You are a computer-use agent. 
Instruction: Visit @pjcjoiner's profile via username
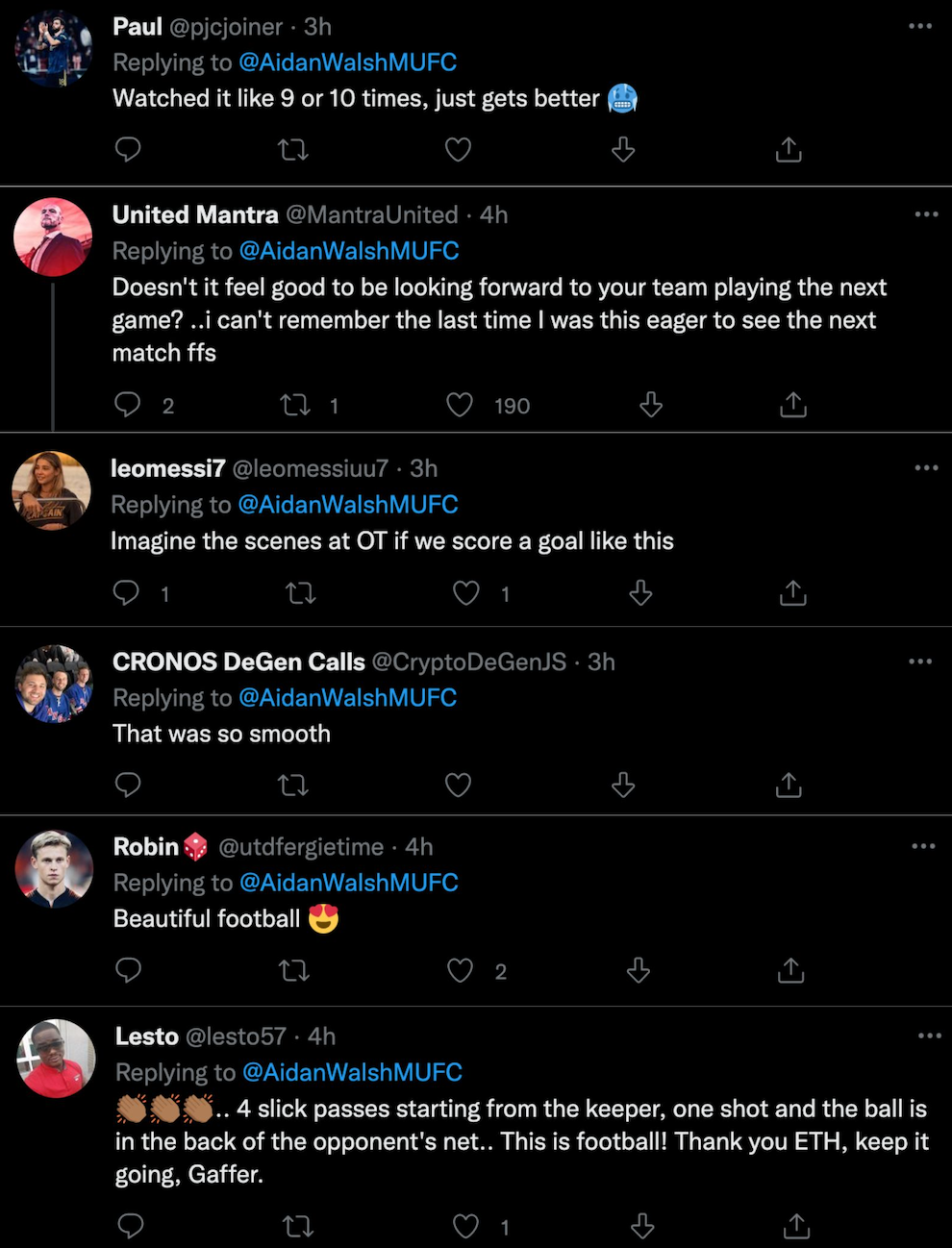tap(227, 26)
